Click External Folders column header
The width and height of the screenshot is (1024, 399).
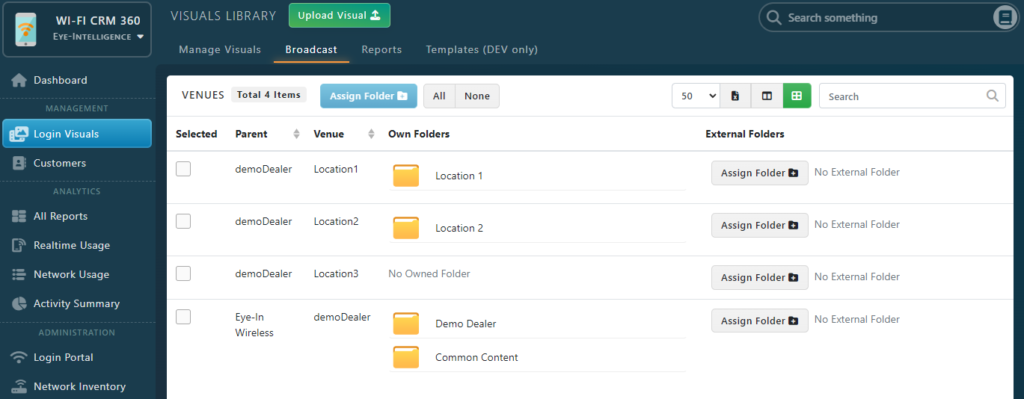[x=745, y=134]
